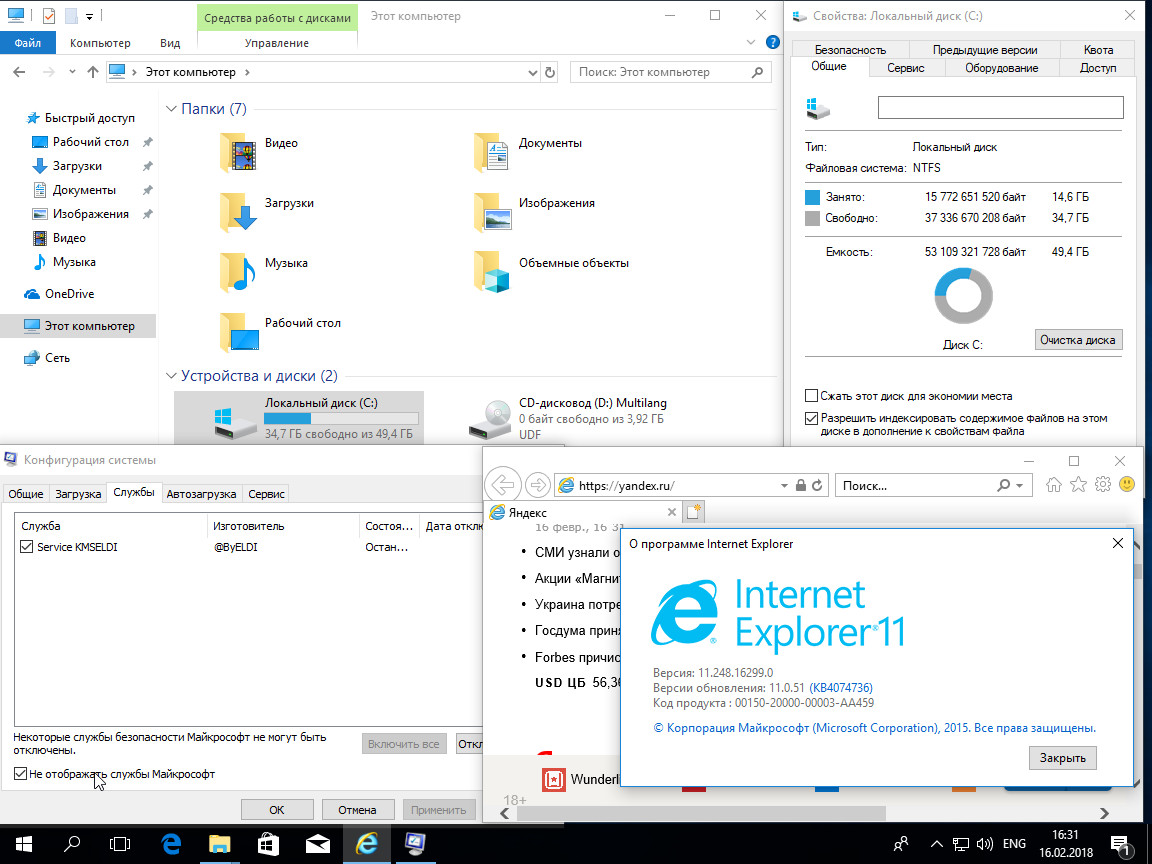1152x864 pixels.
Task: Open Windows Start menu
Action: (x=24, y=844)
